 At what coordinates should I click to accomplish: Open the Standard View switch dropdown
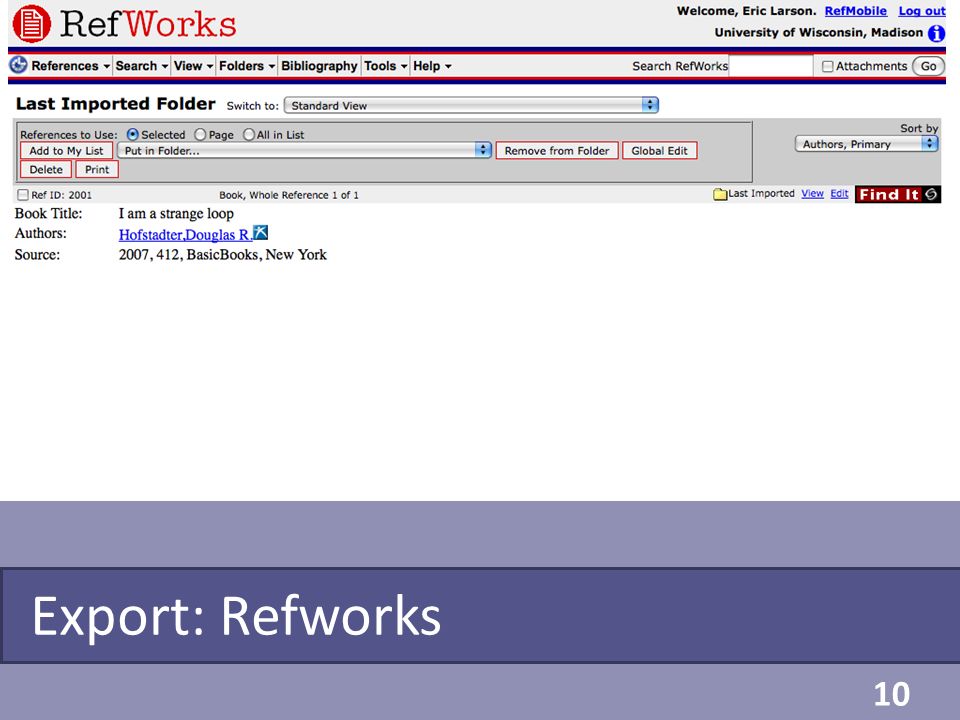(471, 105)
